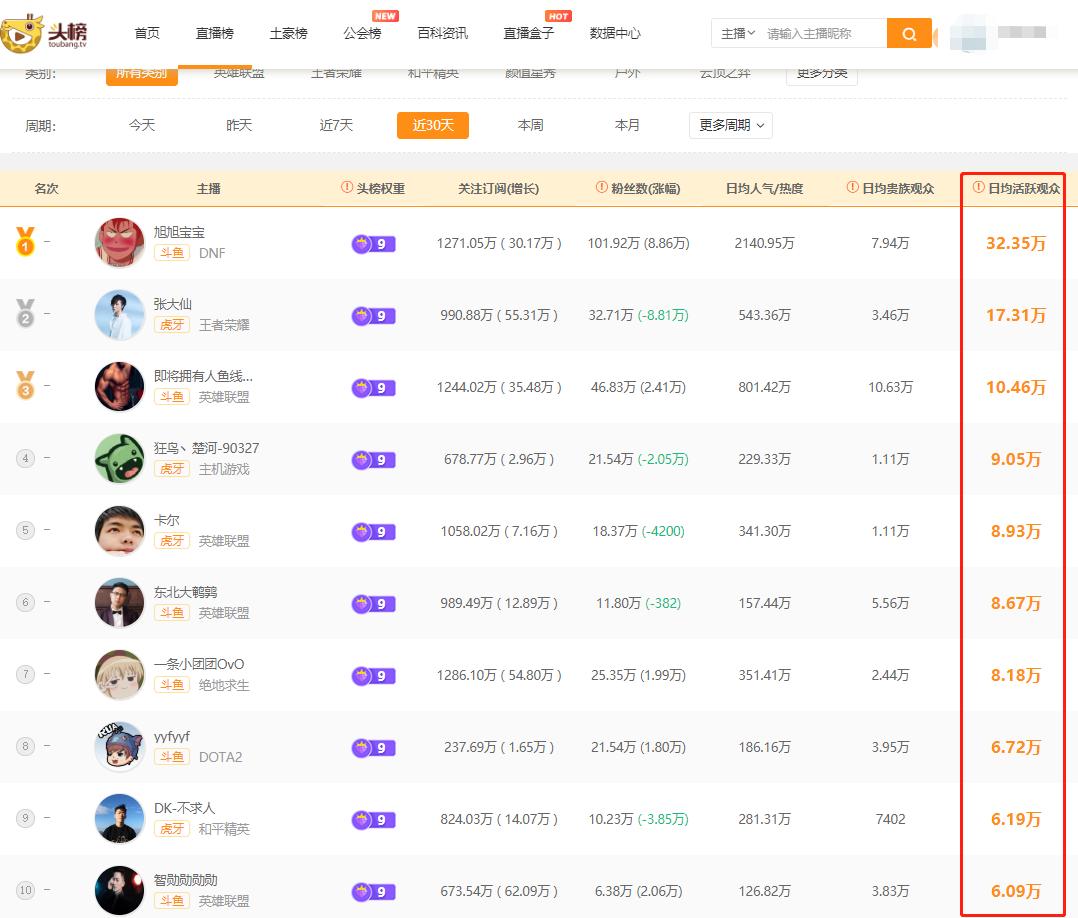The width and height of the screenshot is (1078, 918).
Task: Click the 头榜 site logo
Action: [x=43, y=33]
